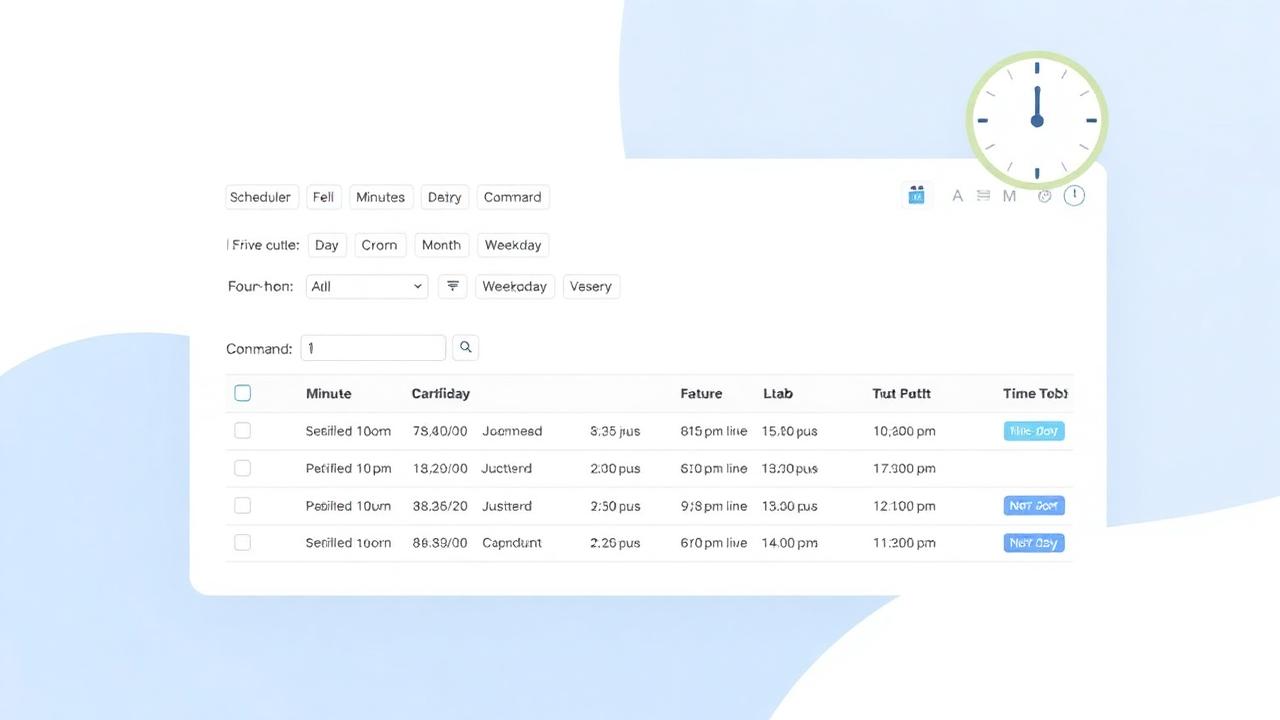Image resolution: width=1280 pixels, height=720 pixels.
Task: Click the 18,20/00 cell
Action: click(440, 468)
